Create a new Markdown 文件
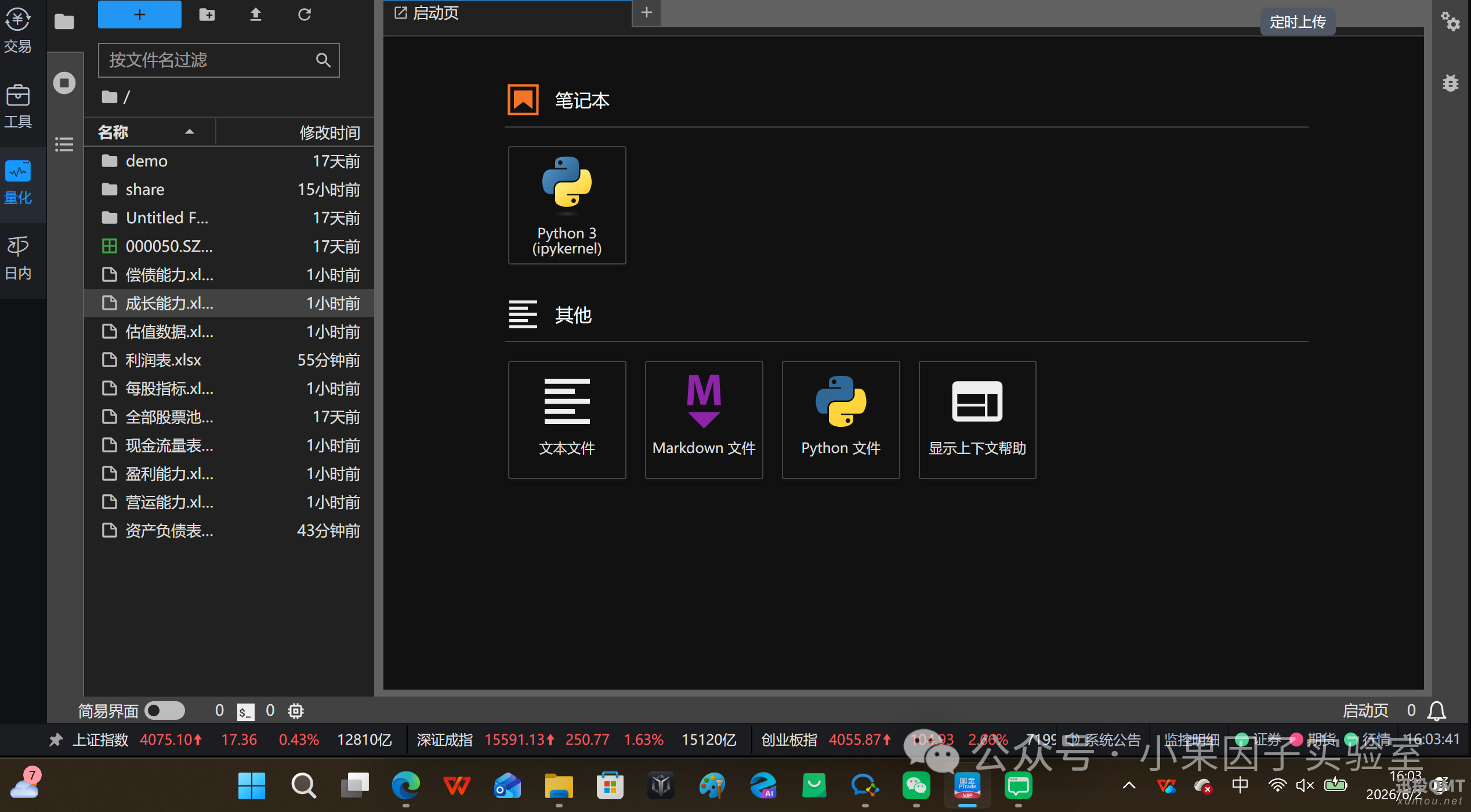1471x812 pixels. (x=704, y=420)
